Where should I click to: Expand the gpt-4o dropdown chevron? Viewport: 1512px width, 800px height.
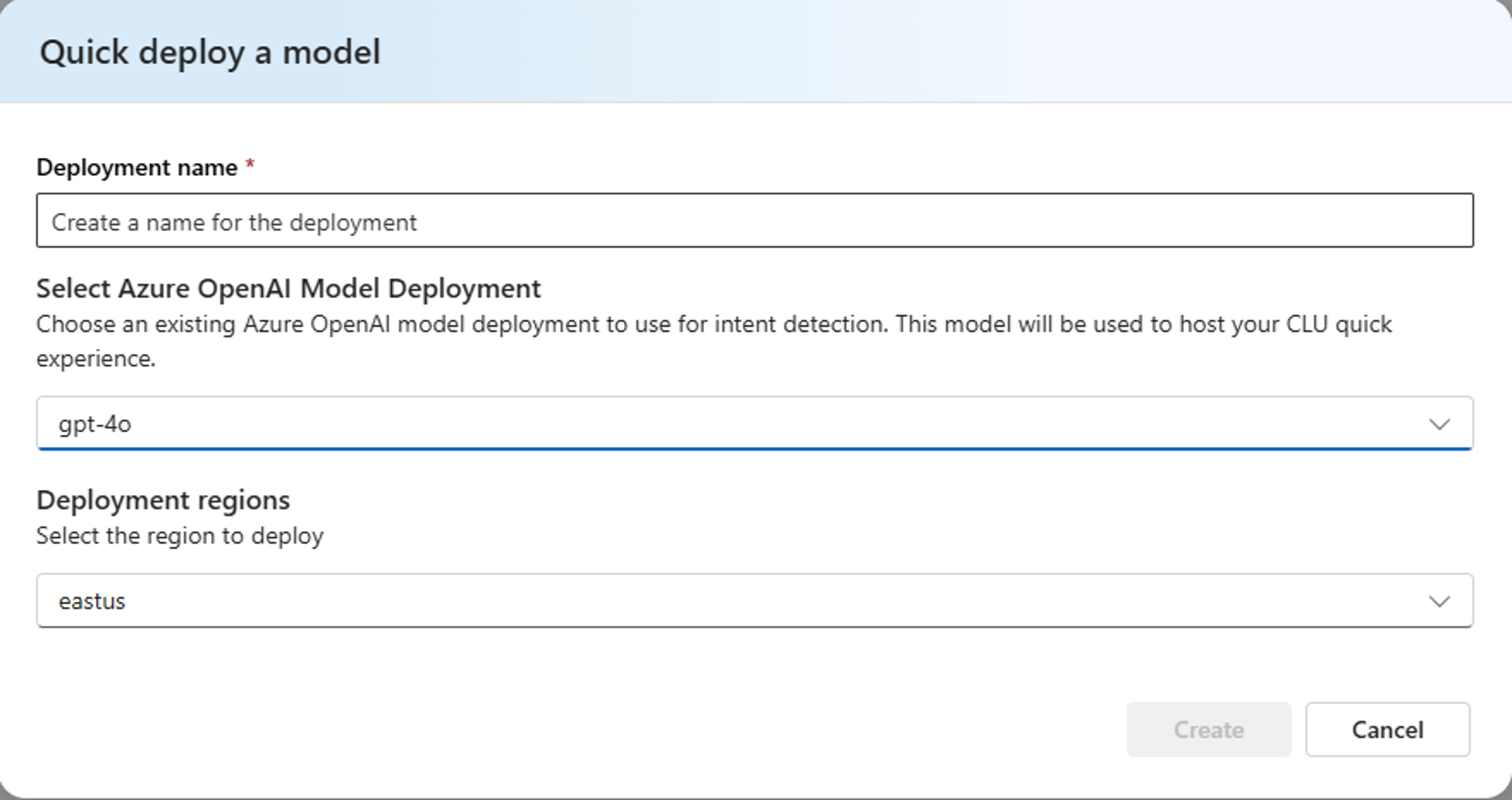tap(1439, 424)
